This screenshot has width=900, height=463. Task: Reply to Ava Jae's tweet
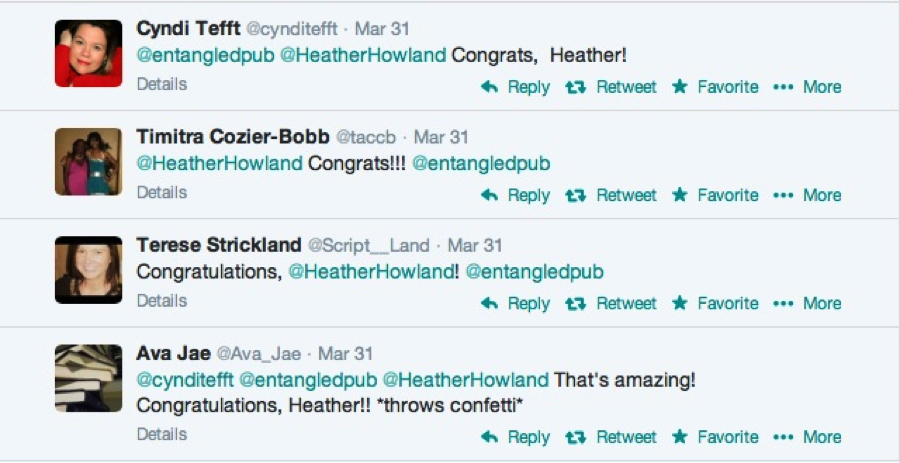(515, 437)
